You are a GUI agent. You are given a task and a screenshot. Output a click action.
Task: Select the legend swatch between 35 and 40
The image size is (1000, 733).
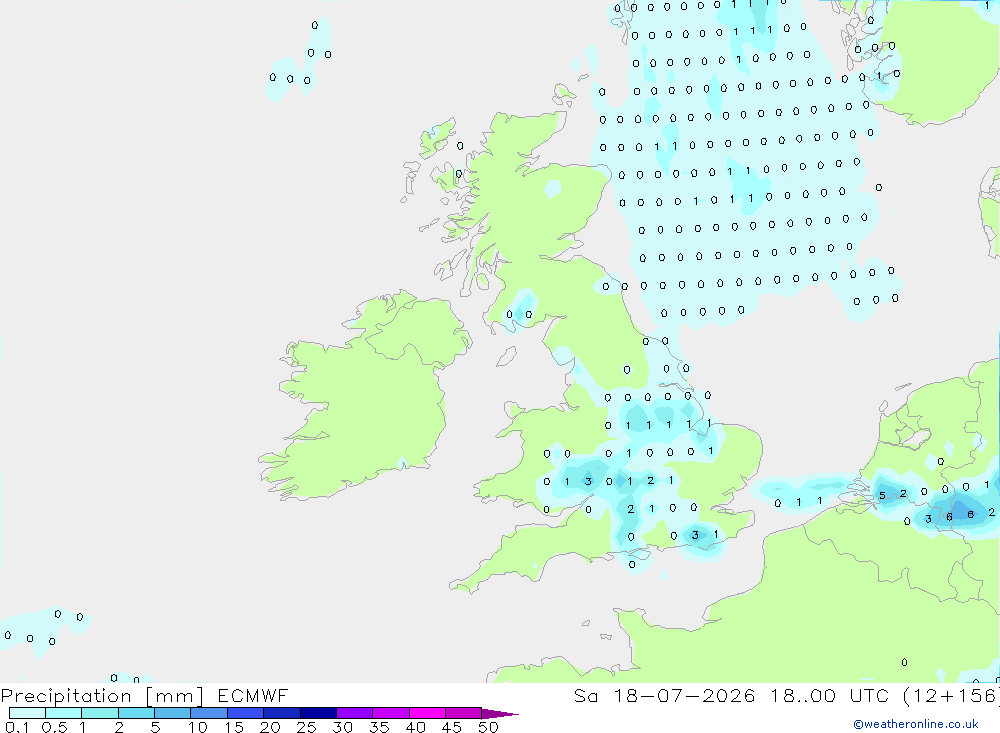click(391, 713)
